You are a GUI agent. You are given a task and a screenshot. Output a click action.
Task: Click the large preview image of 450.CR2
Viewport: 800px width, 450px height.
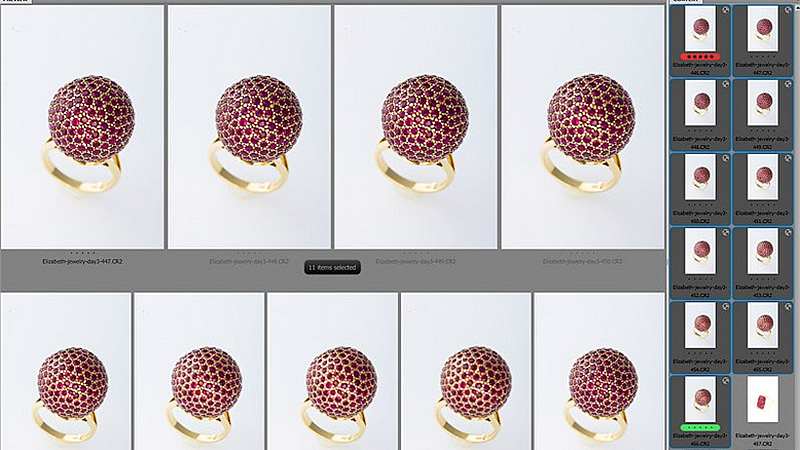(583, 127)
